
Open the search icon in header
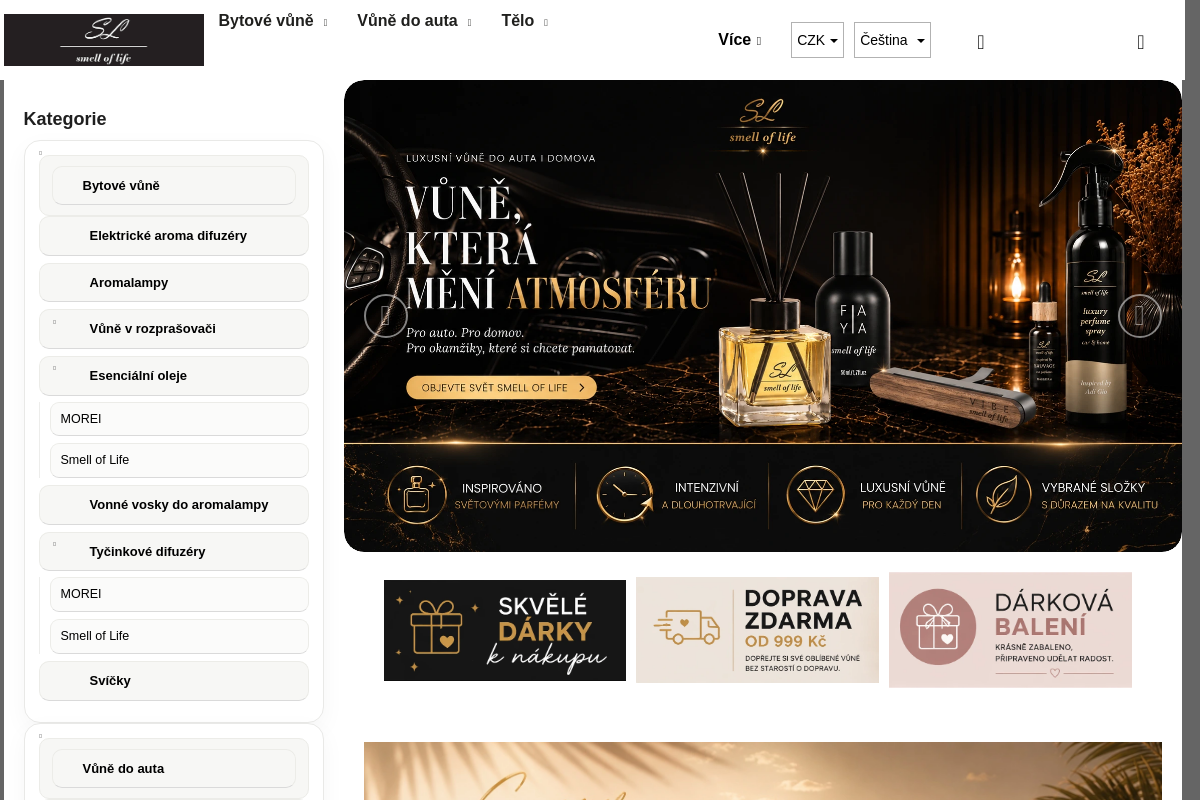(981, 42)
